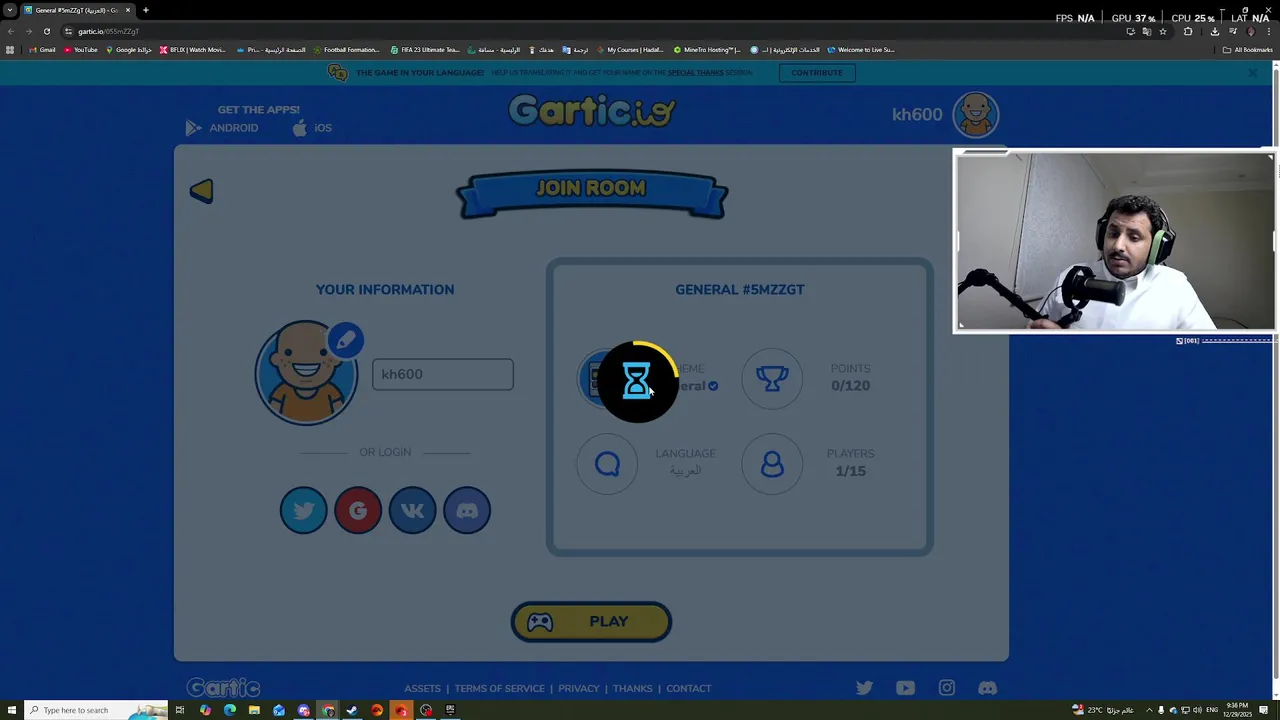Open Epic Games from the taskbar
The height and width of the screenshot is (720, 1280).
point(450,710)
